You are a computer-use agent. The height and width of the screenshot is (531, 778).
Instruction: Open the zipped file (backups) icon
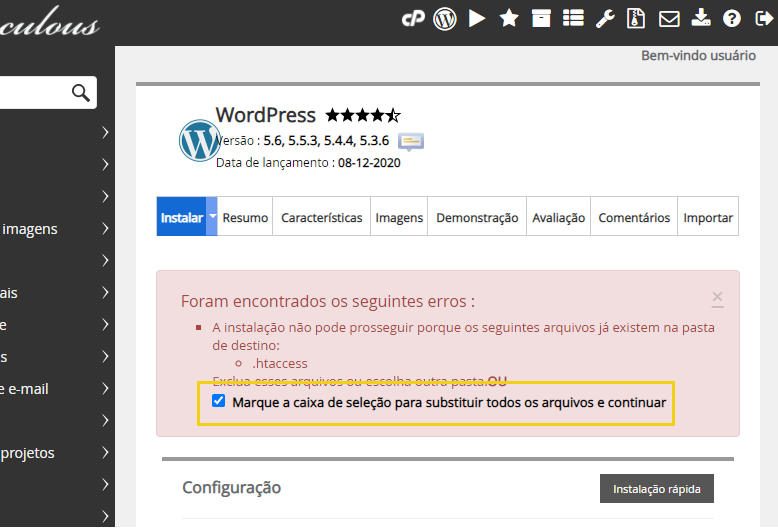[x=636, y=19]
